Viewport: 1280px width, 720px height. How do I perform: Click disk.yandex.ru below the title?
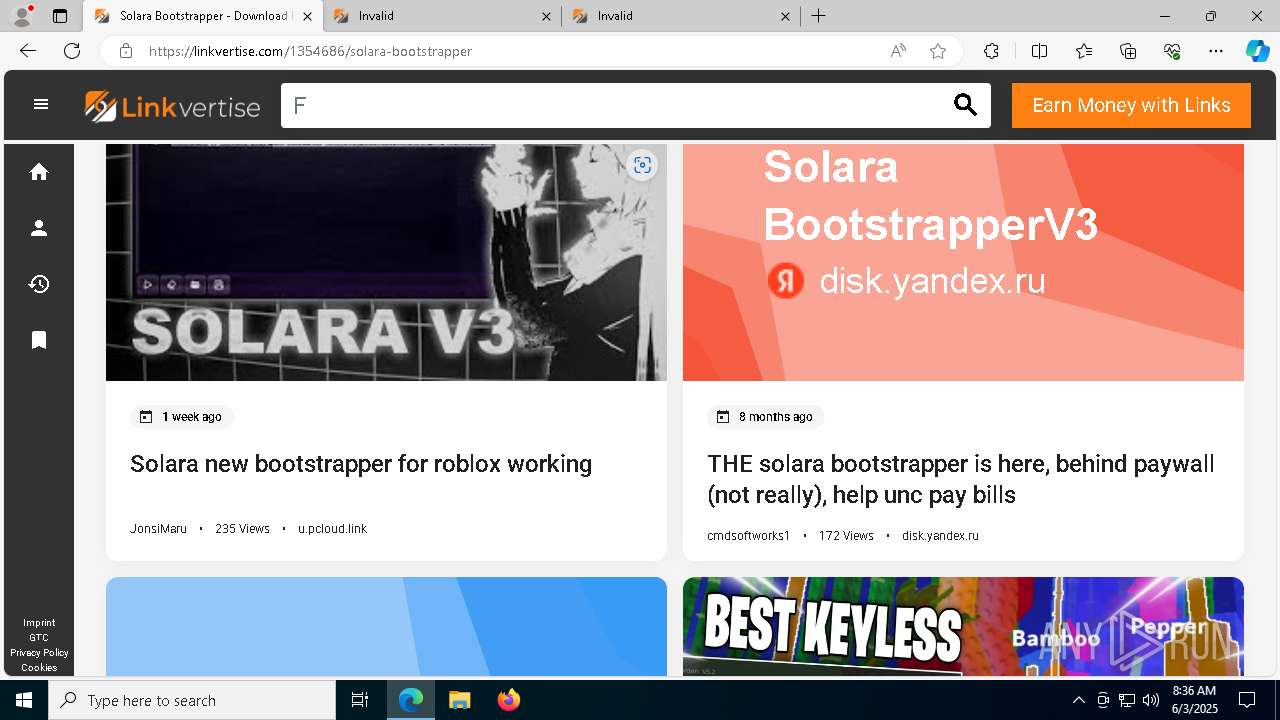pos(940,536)
